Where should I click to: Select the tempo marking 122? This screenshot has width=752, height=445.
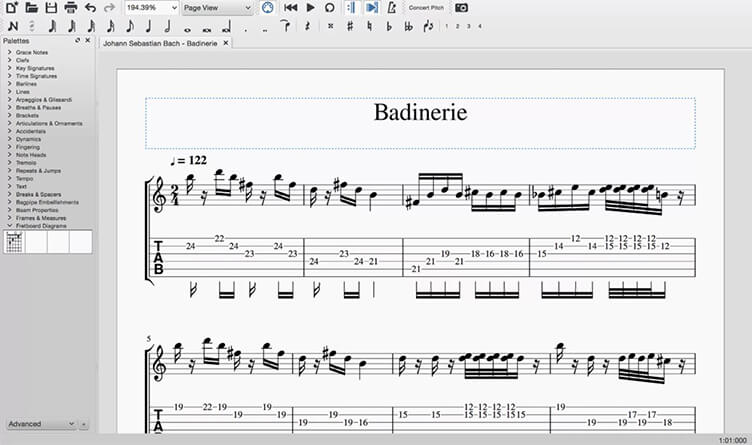click(x=188, y=160)
